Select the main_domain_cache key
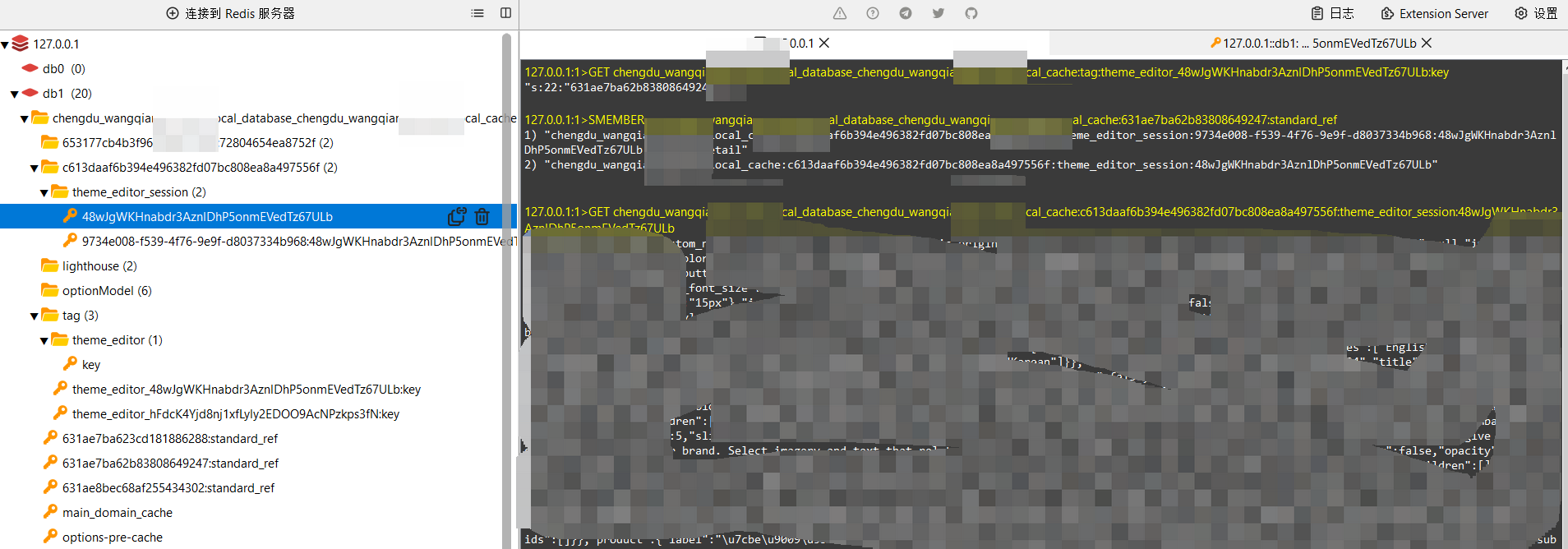1568x549 pixels. point(118,513)
